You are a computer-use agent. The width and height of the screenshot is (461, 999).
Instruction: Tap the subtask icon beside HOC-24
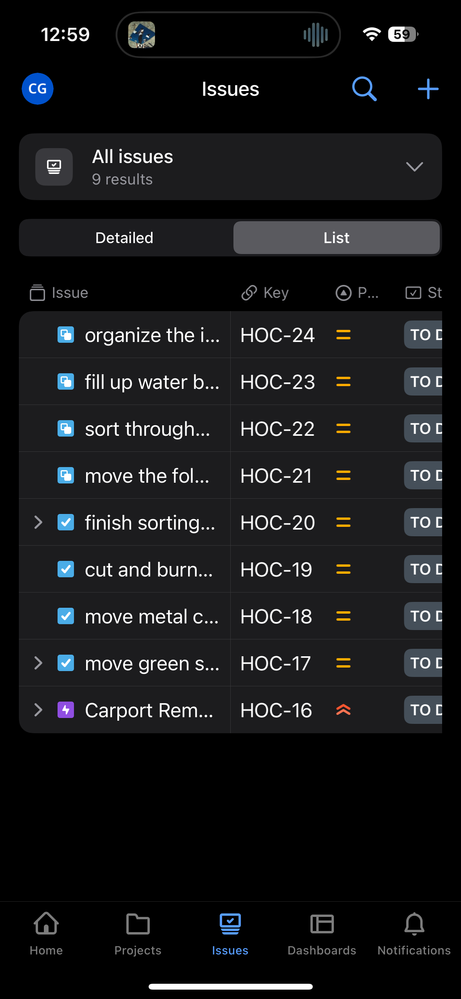66,335
